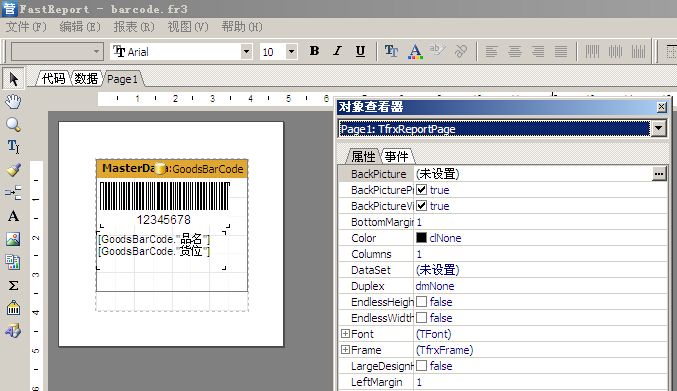Screen dimensions: 677x391
Task: Insert a sum aggregate object
Action: pyautogui.click(x=13, y=285)
